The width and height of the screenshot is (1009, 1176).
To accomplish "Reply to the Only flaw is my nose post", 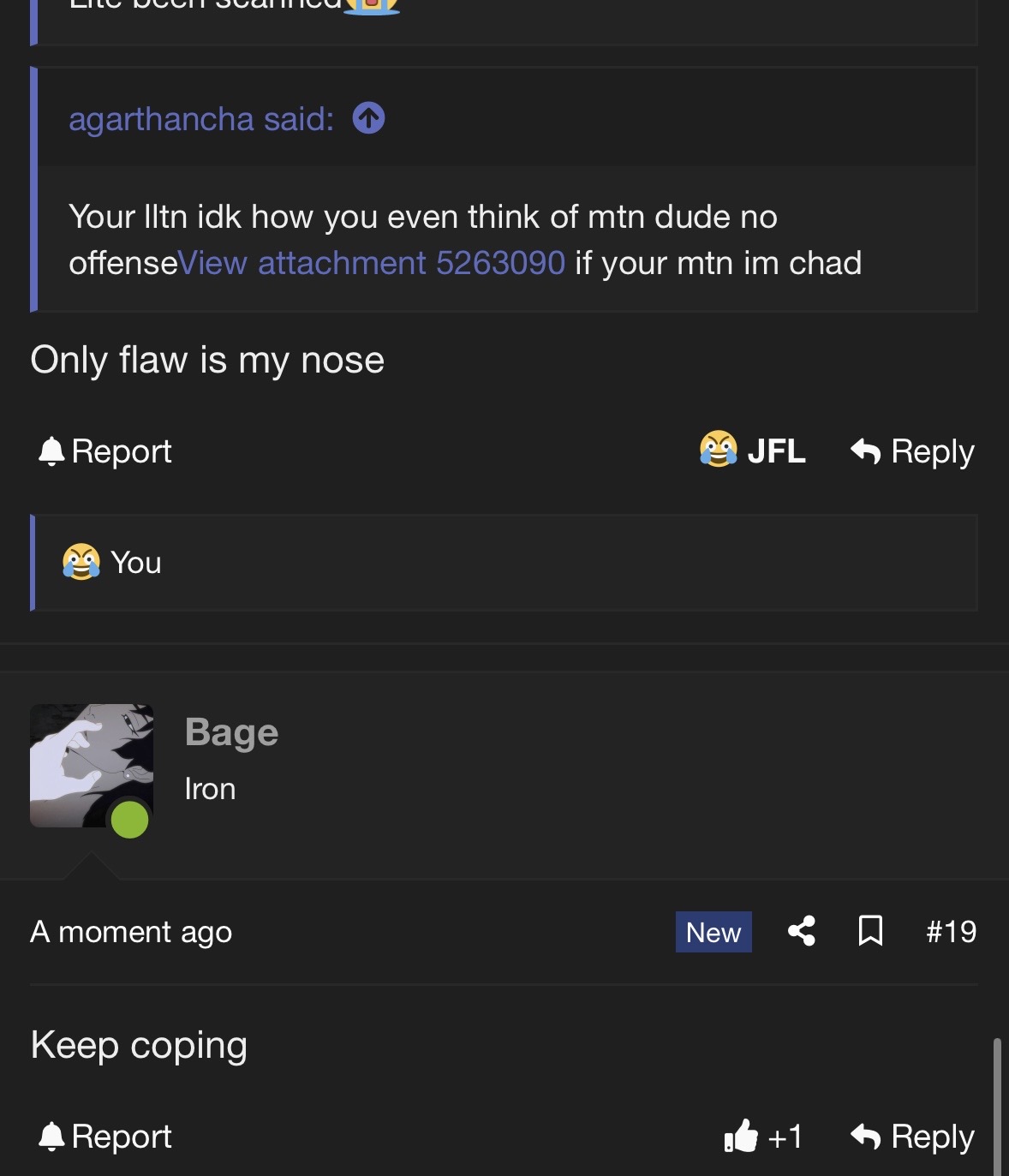I will click(x=912, y=451).
